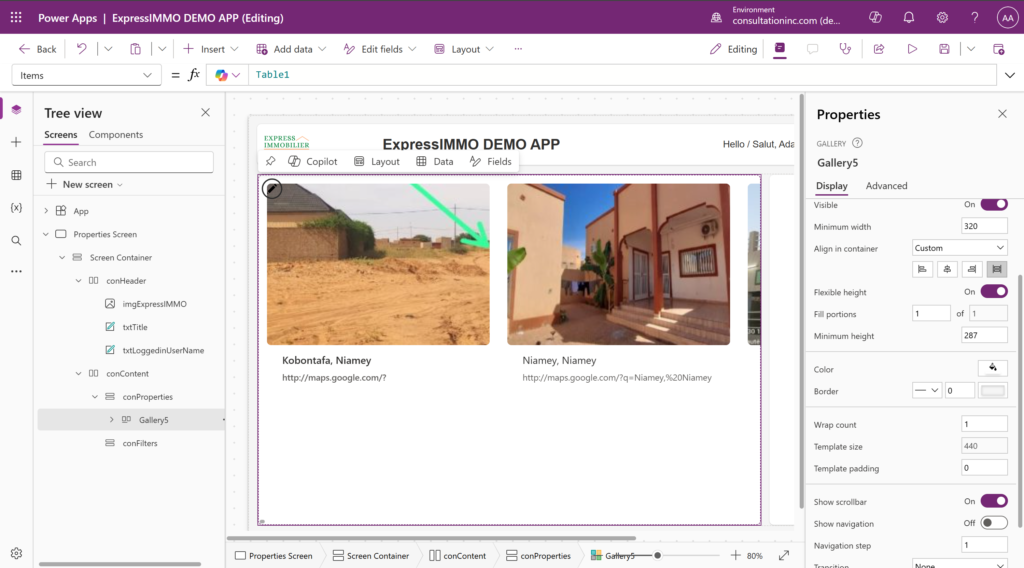Open the notifications bell
This screenshot has width=1024, height=568.
click(908, 18)
